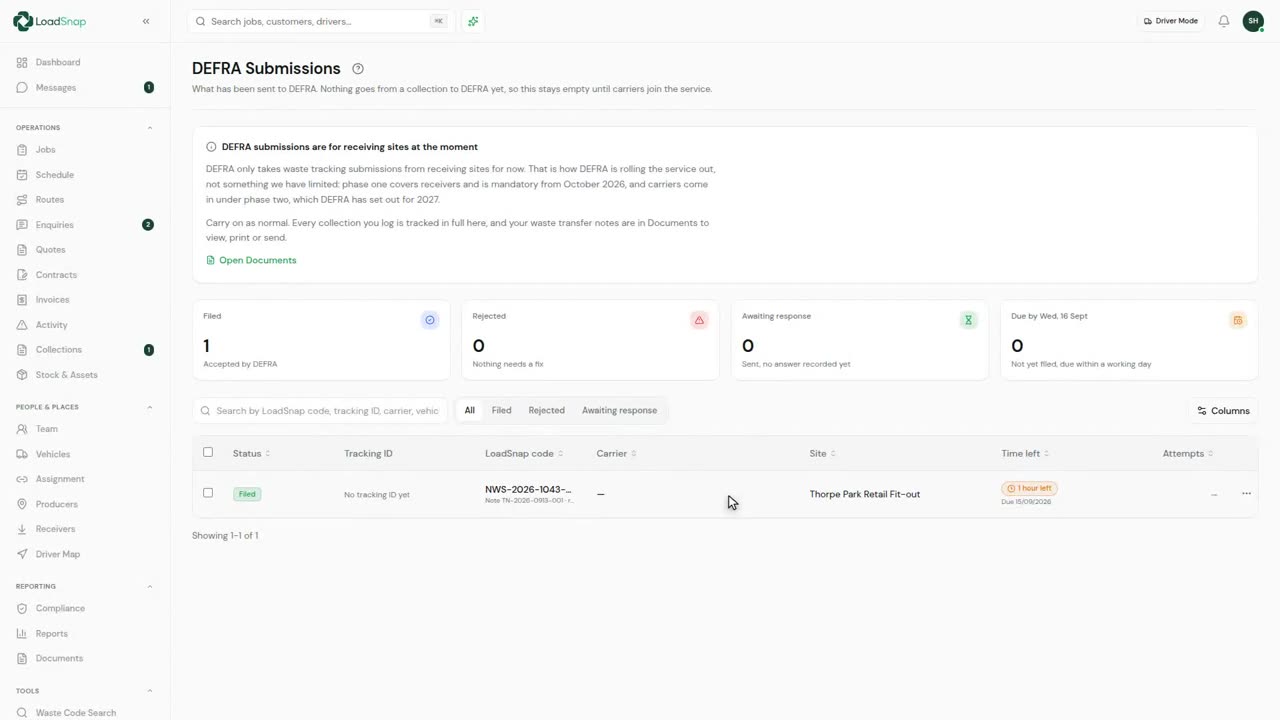Collapse the Reporting section
Image resolution: width=1280 pixels, height=720 pixels.
150,586
